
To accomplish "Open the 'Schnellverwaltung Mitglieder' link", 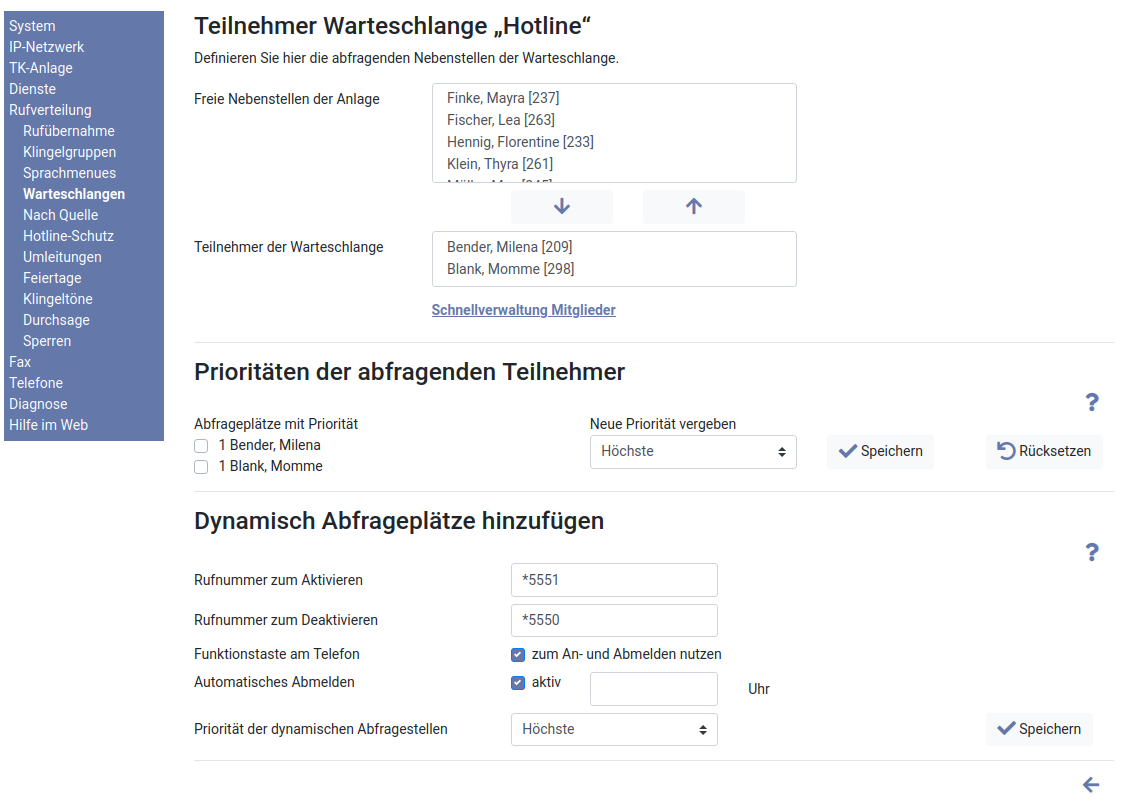I will pyautogui.click(x=523, y=310).
